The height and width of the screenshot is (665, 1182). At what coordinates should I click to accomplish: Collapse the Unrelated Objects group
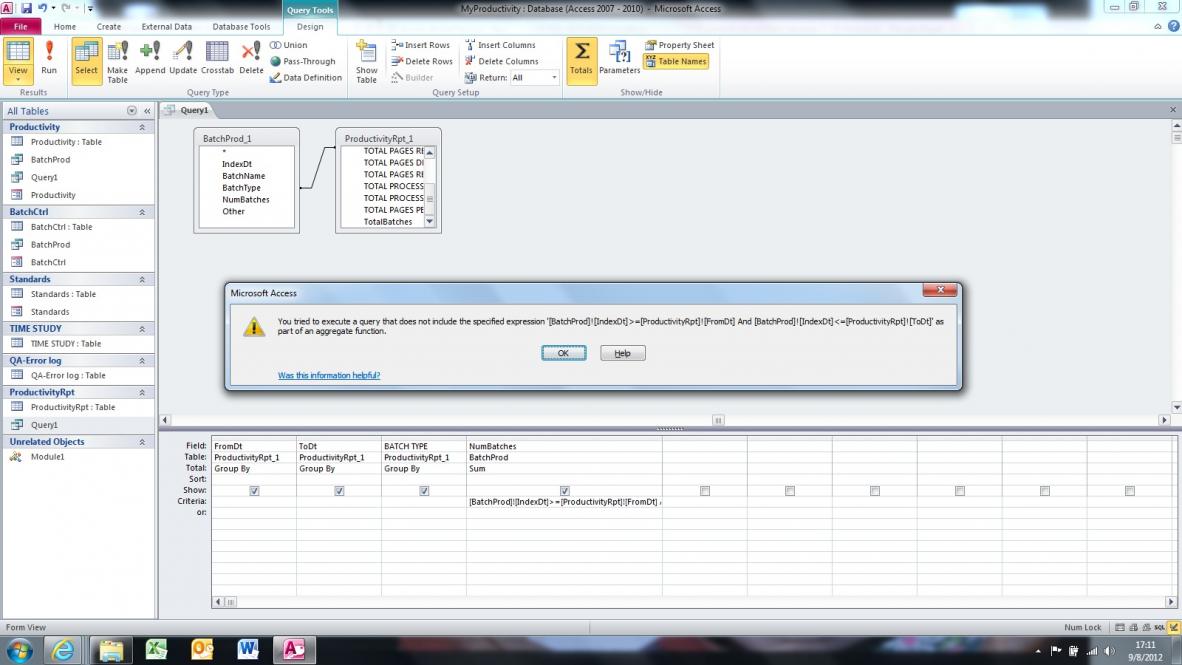pyautogui.click(x=142, y=443)
